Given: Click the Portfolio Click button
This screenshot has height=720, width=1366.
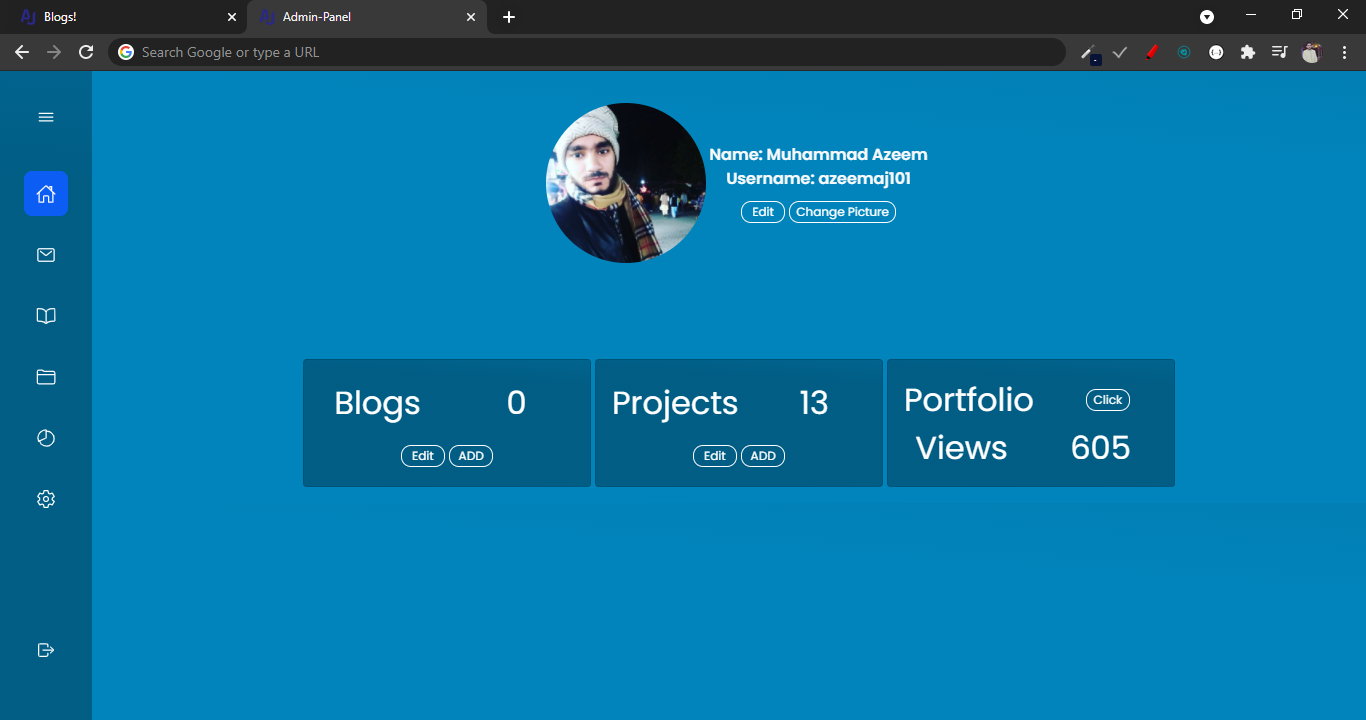Looking at the screenshot, I should pyautogui.click(x=1108, y=400).
